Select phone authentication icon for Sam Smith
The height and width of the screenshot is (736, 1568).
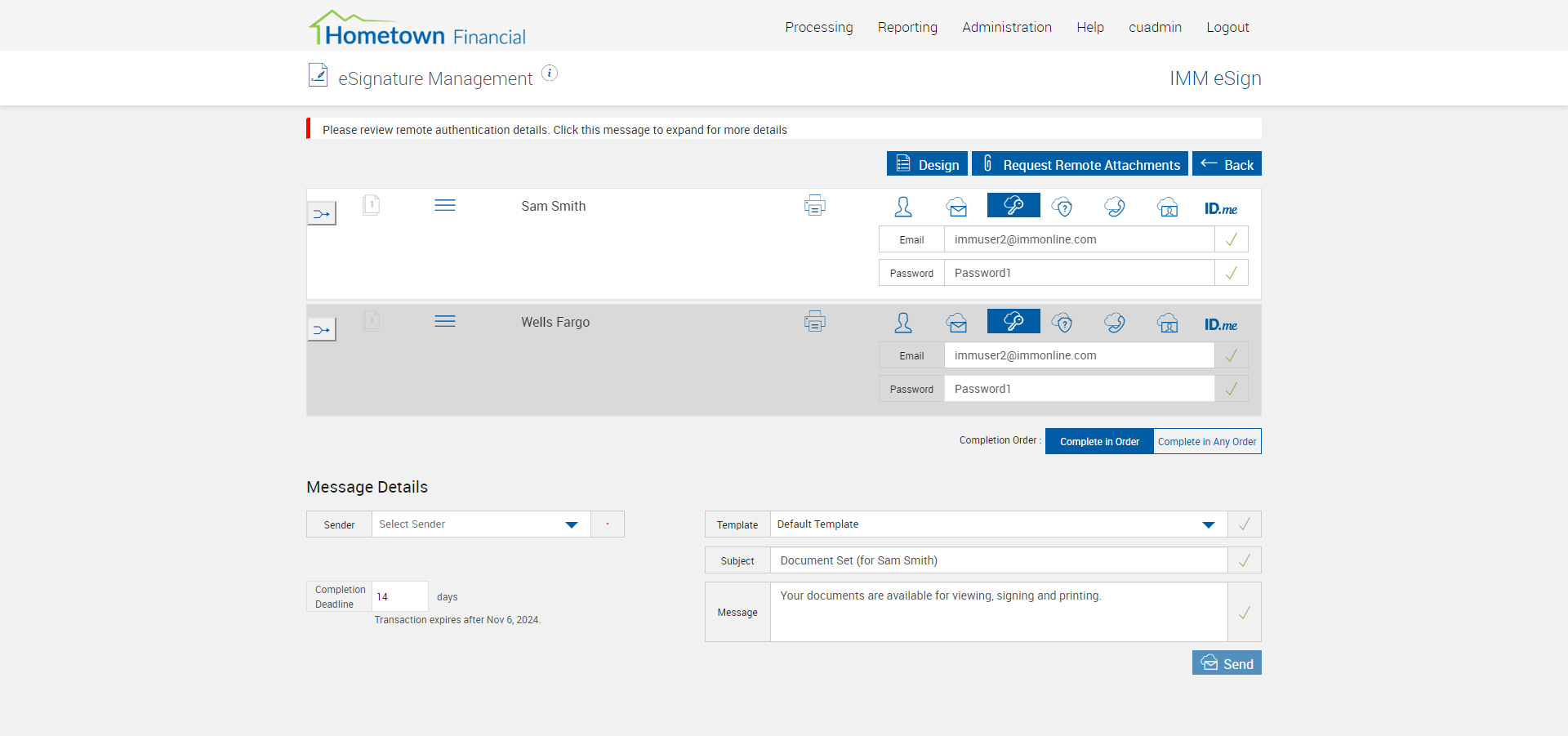tap(1115, 207)
